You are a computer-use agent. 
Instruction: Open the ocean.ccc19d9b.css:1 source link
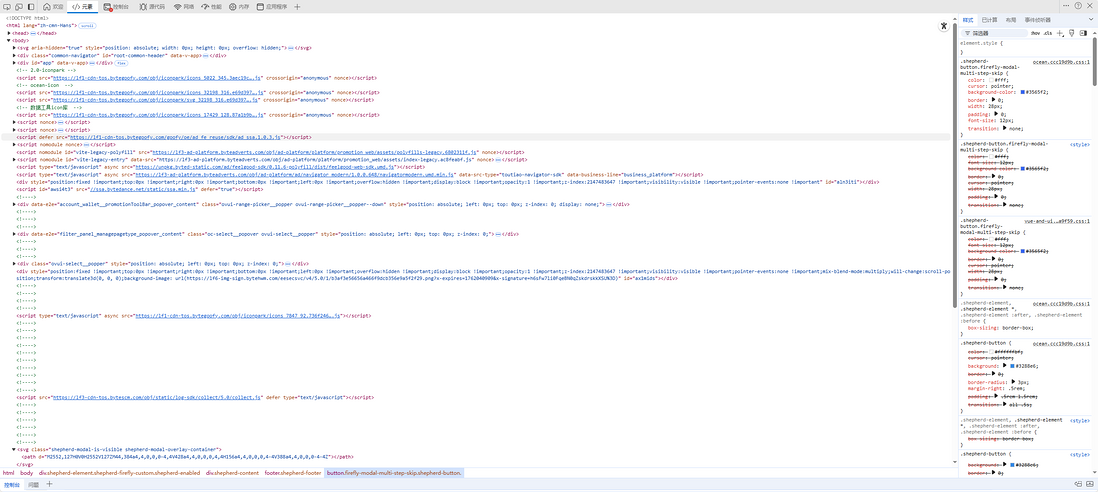[x=1060, y=62]
